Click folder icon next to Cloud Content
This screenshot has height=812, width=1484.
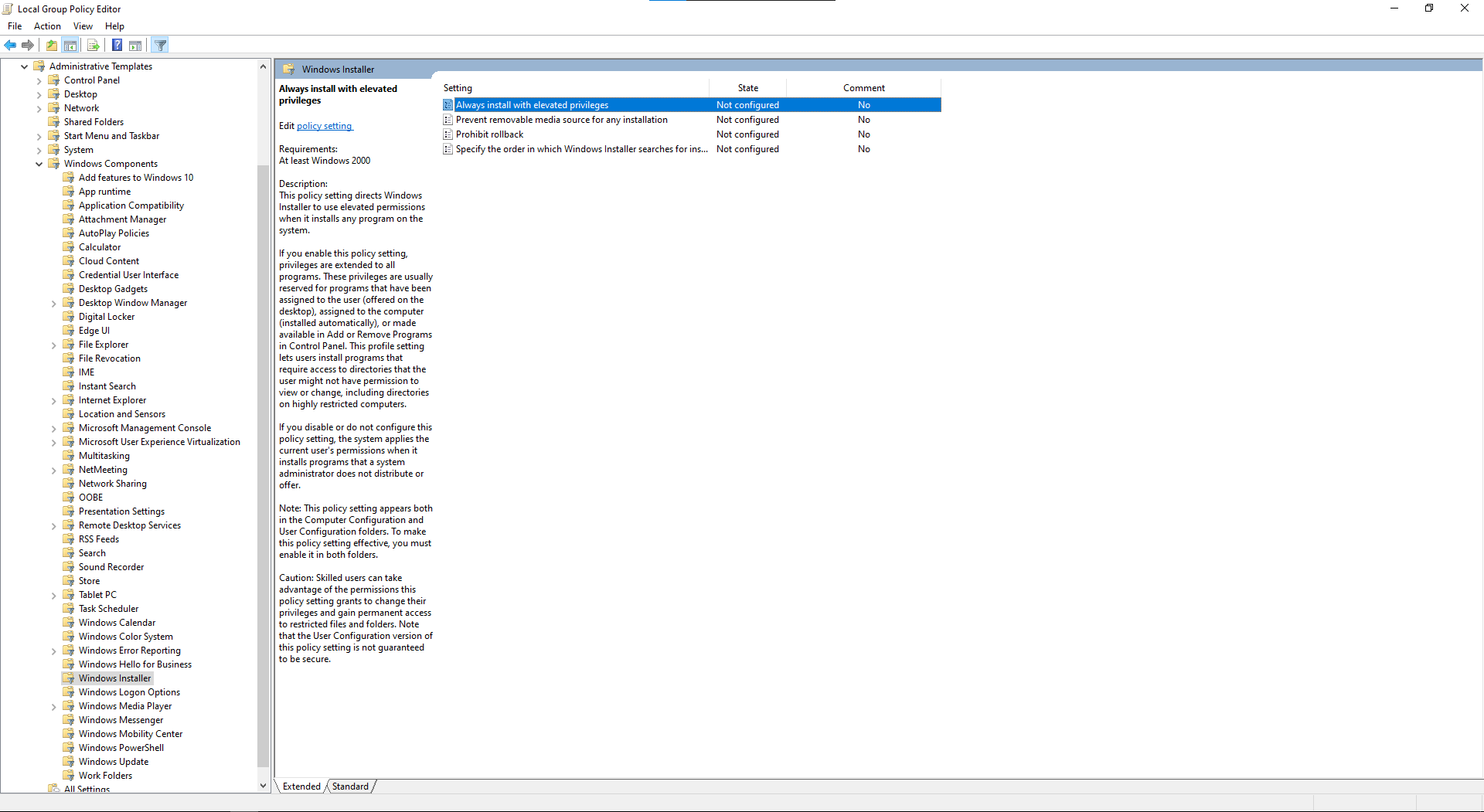coord(69,261)
